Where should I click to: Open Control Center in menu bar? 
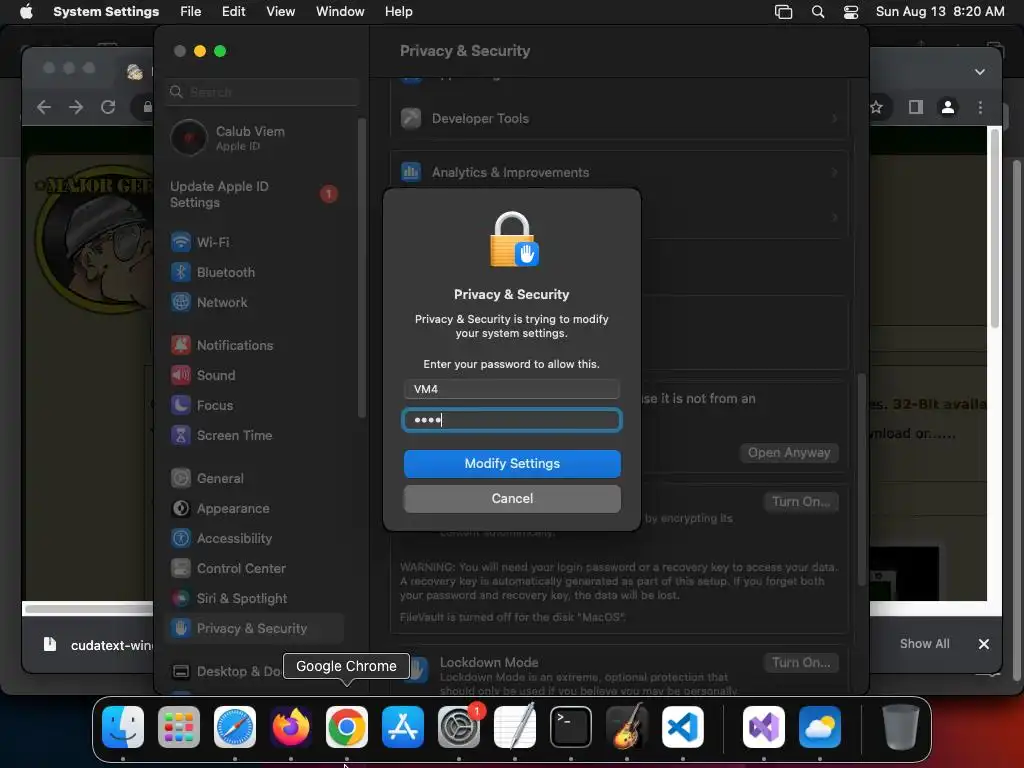point(851,12)
